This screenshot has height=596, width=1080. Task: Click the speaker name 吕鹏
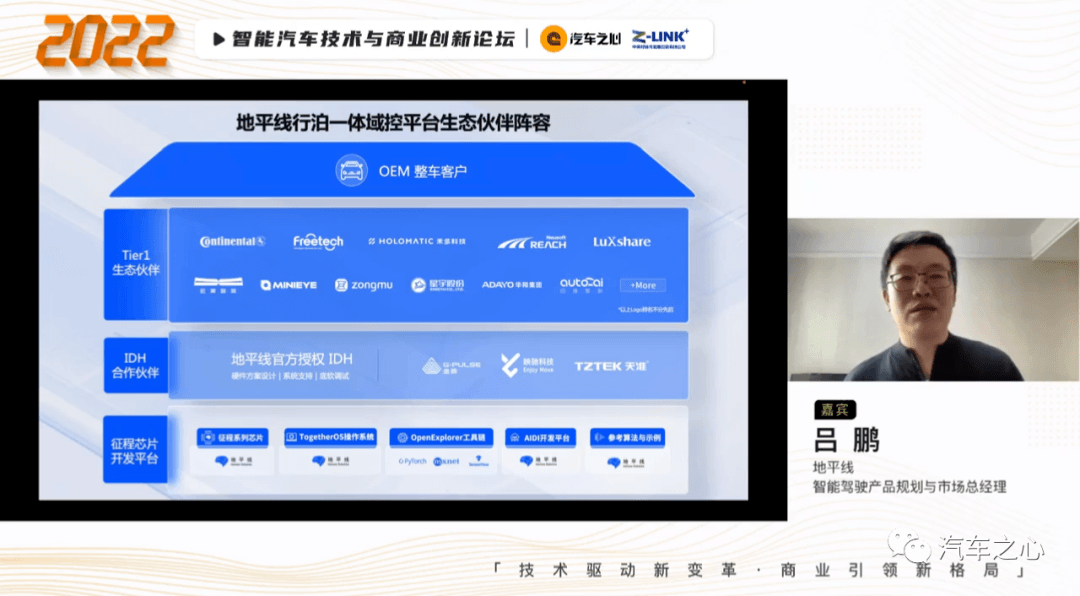click(847, 440)
